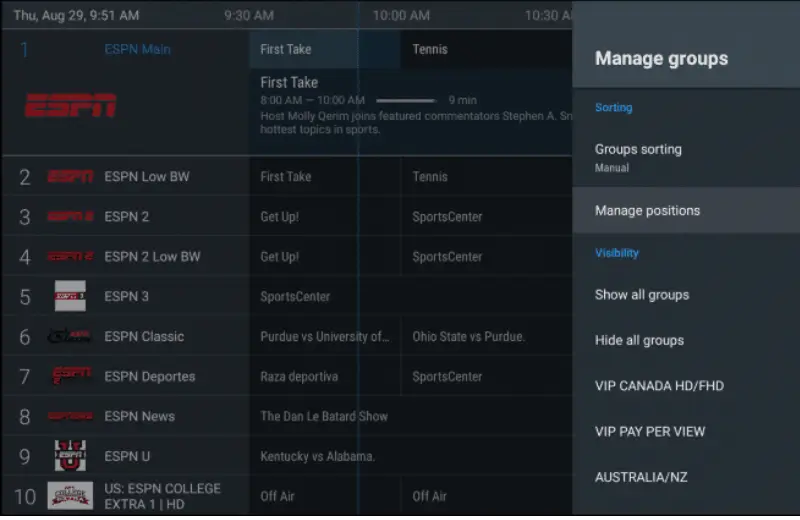The width and height of the screenshot is (800, 520).
Task: Open Groups sorting option set to Manual
Action: pos(638,157)
